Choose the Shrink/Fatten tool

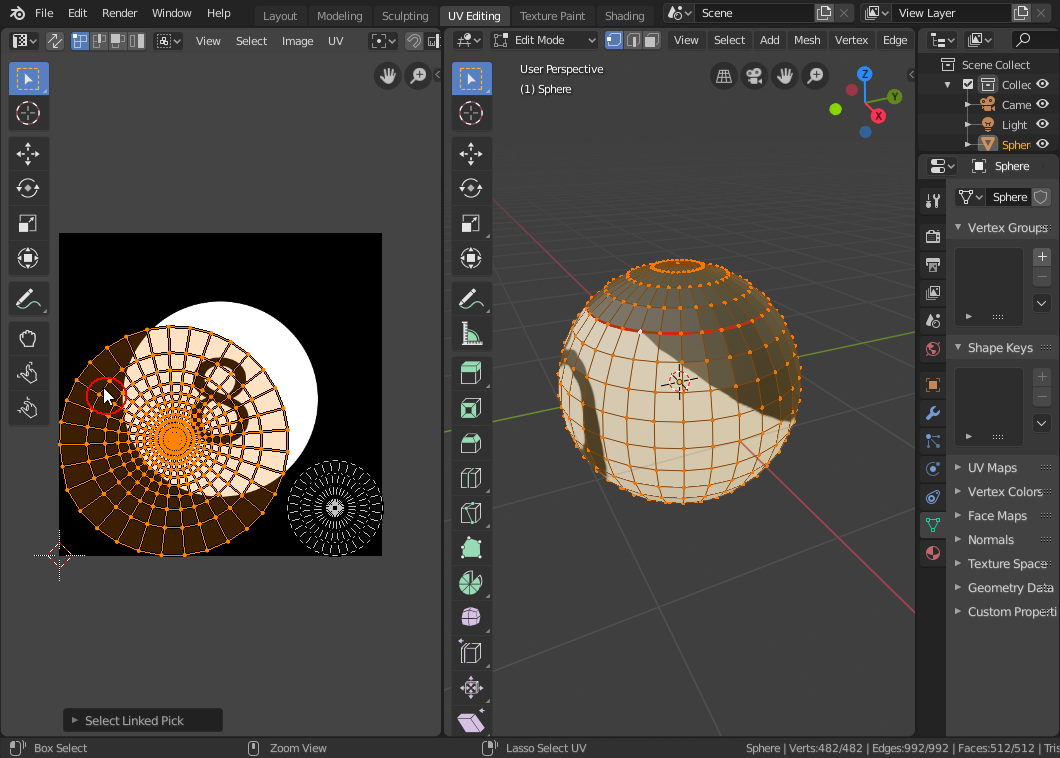tap(471, 688)
